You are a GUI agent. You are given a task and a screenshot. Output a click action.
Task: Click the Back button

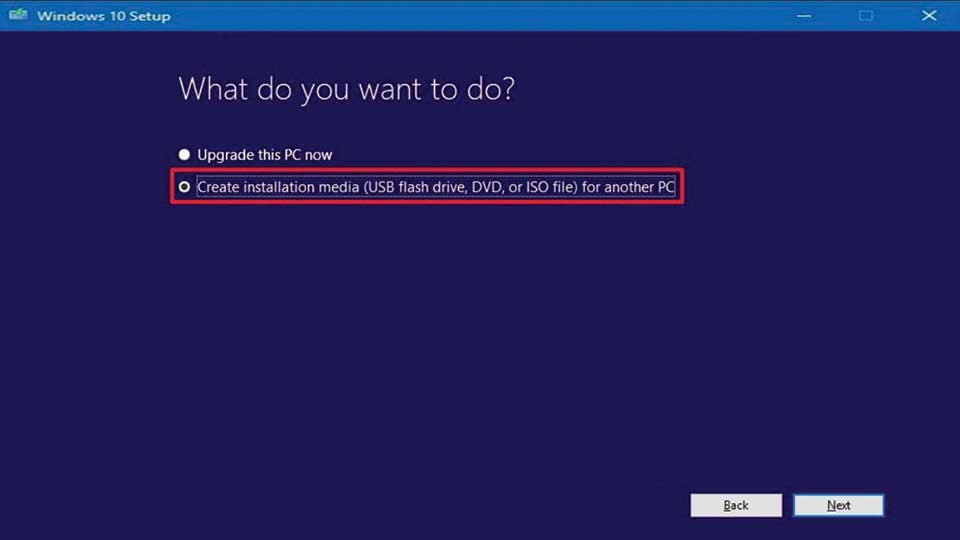pyautogui.click(x=736, y=505)
